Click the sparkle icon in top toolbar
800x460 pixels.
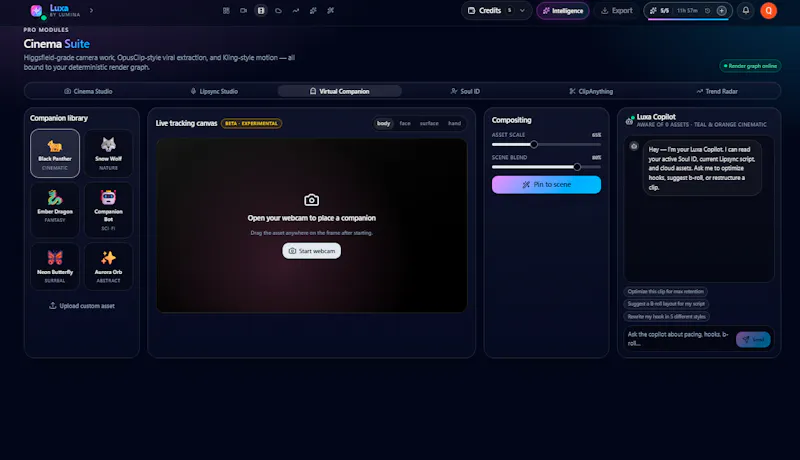pos(313,10)
